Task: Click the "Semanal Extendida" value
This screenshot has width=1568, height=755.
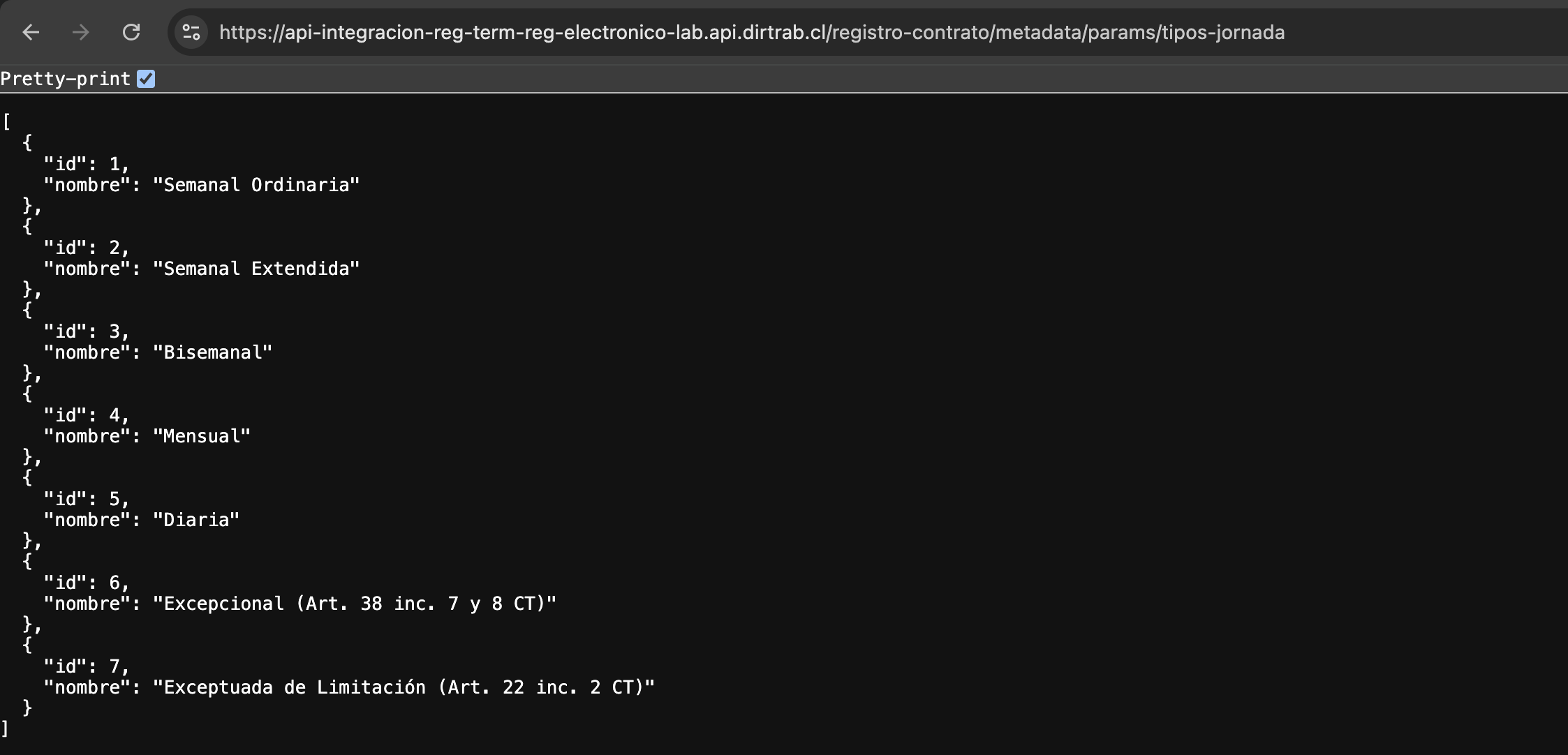Action: pyautogui.click(x=256, y=269)
